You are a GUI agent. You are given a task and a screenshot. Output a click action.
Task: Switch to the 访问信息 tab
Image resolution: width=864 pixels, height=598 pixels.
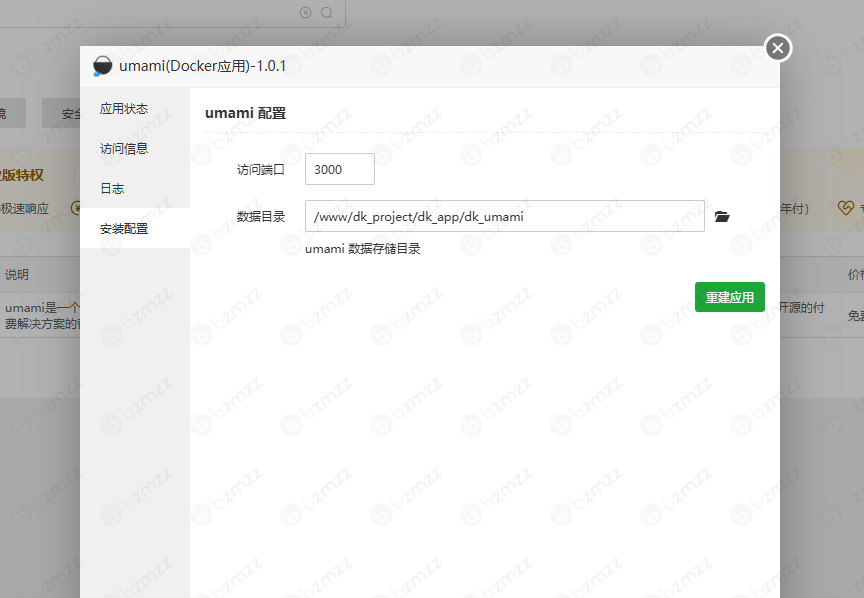pyautogui.click(x=135, y=148)
